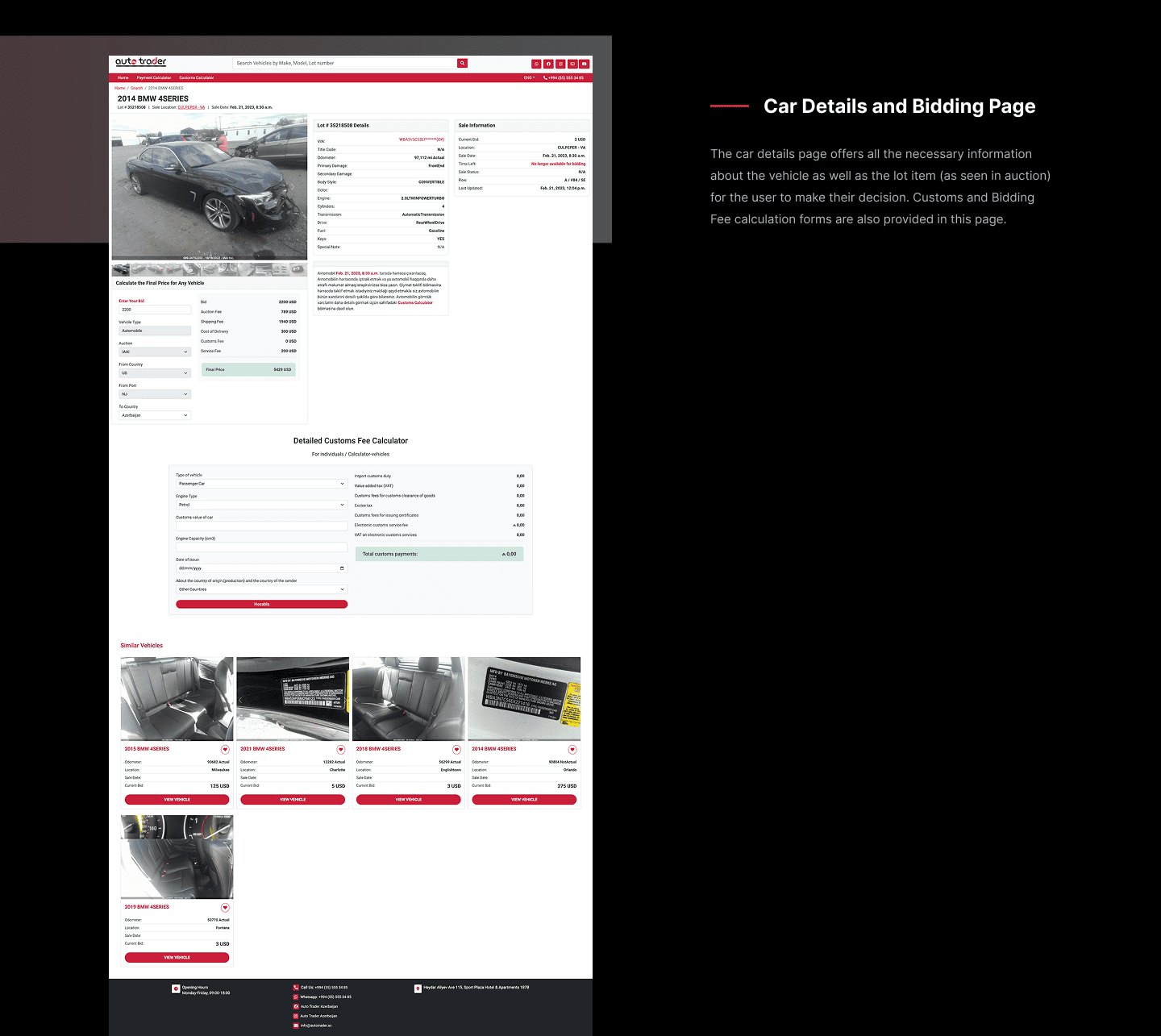Image resolution: width=1161 pixels, height=1036 pixels.
Task: Open the Facebook icon in header
Action: (548, 64)
